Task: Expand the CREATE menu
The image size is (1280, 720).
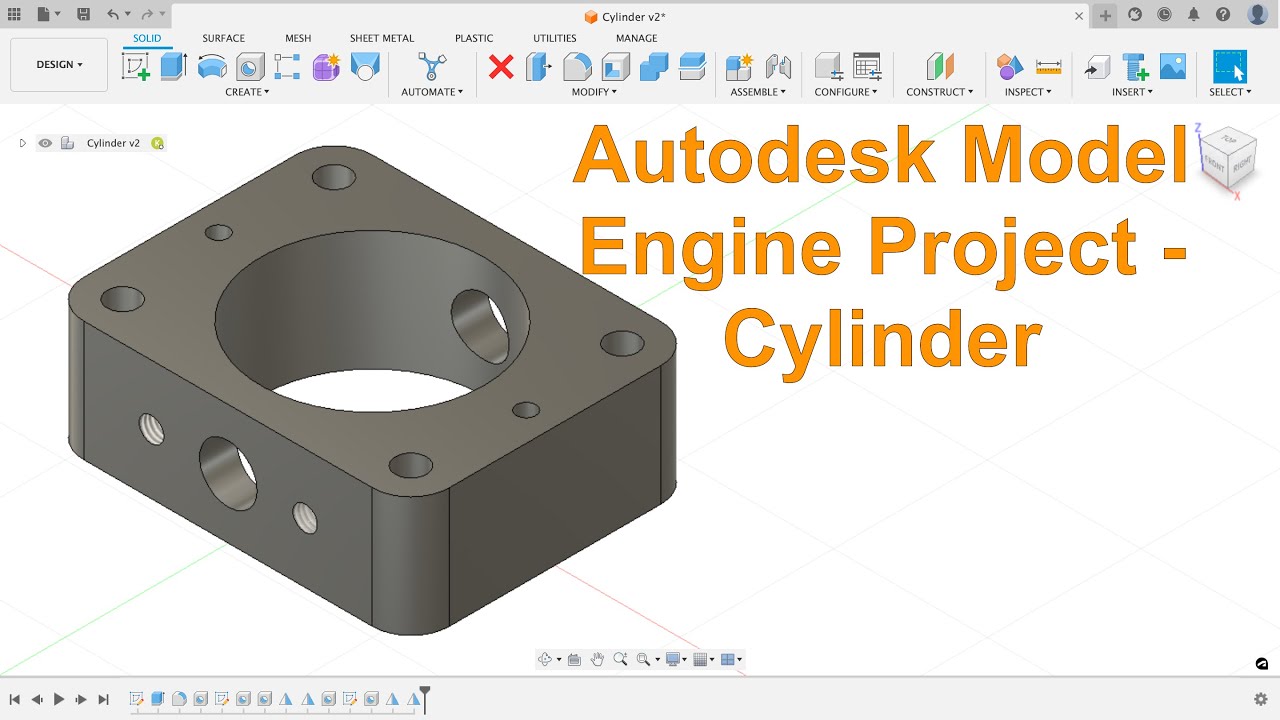Action: pos(247,92)
